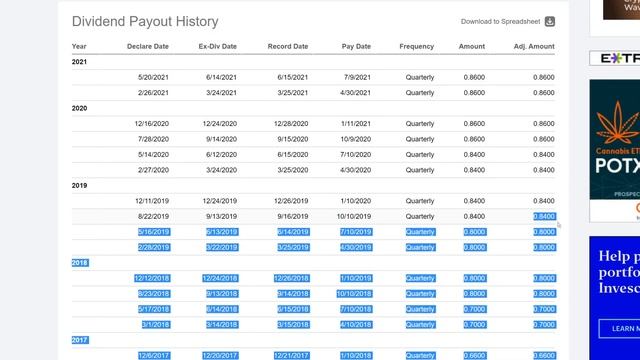Viewport: 640px width, 360px height.
Task: Open the POTX Cannabis ETF advertisement
Action: click(615, 151)
